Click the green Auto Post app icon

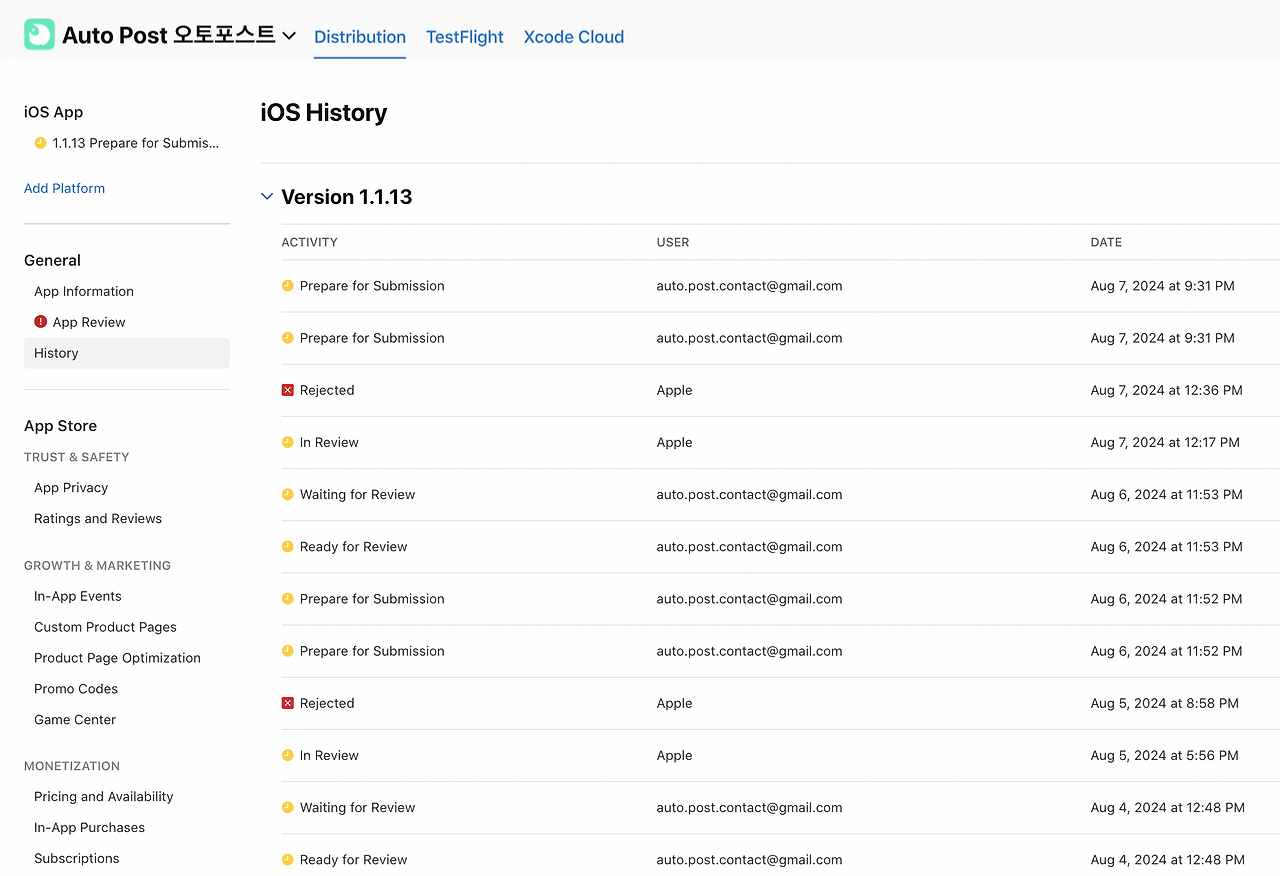39,35
